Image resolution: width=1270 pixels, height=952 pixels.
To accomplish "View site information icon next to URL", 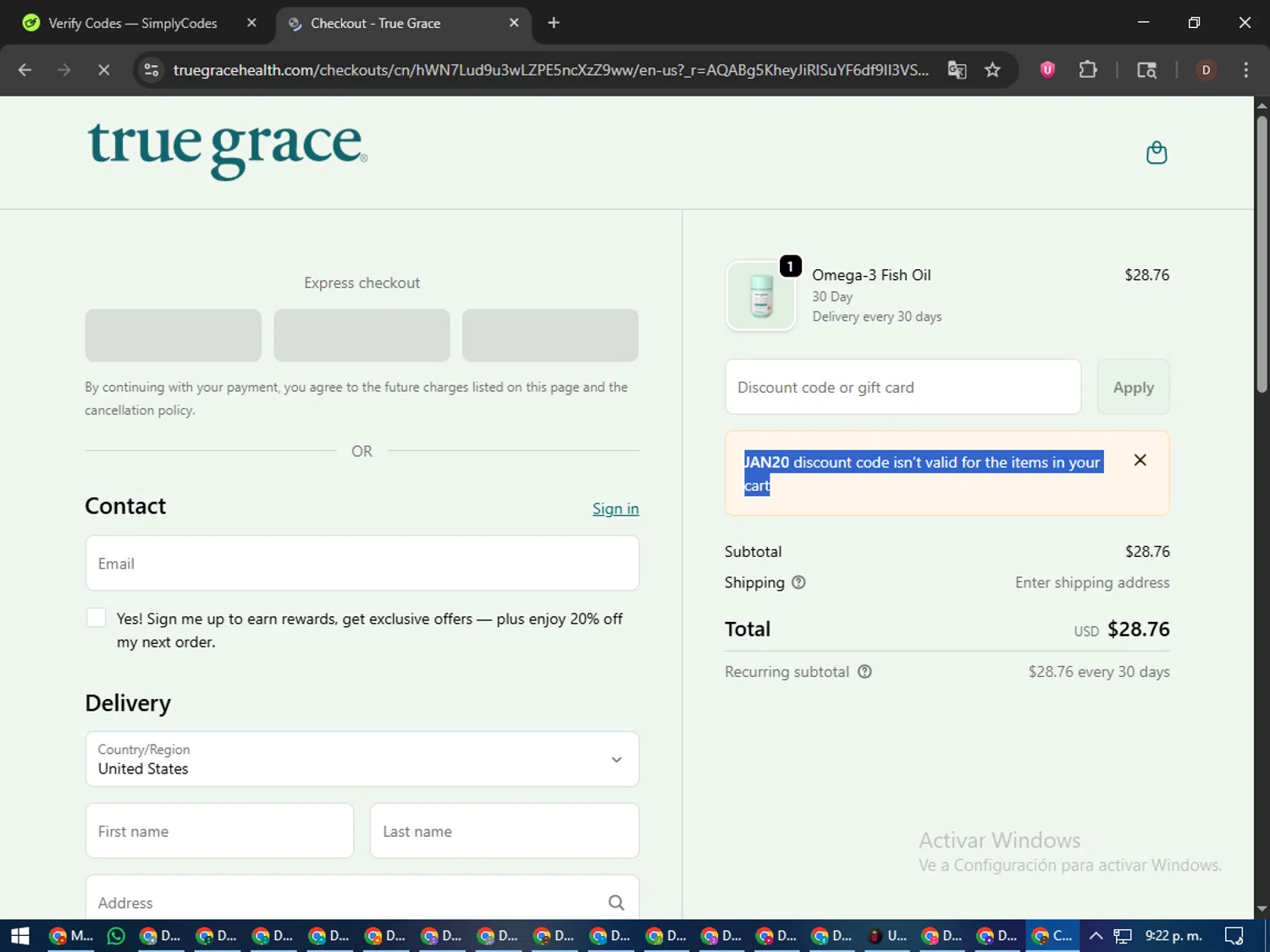I will click(152, 70).
